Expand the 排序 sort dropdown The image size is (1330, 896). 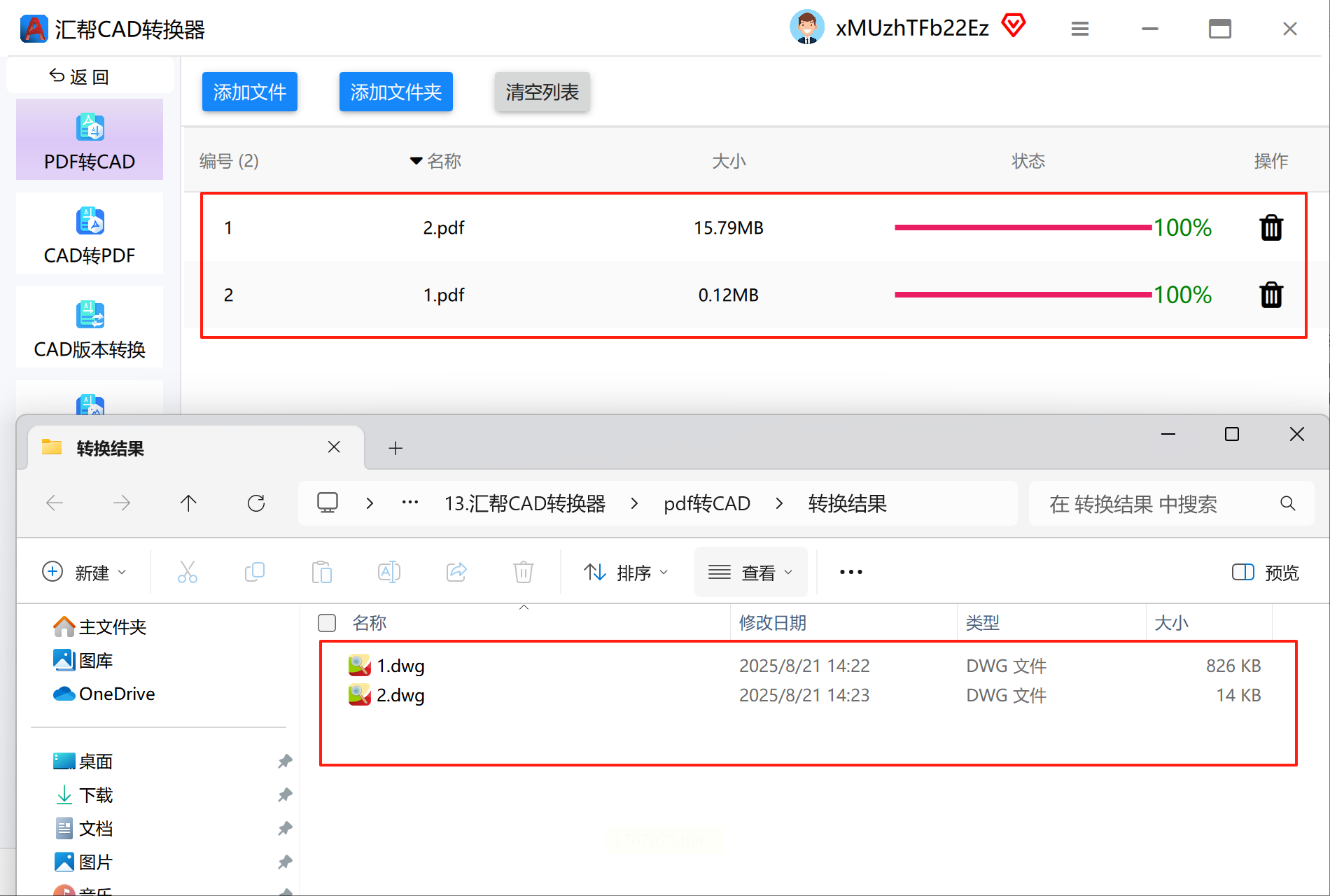tap(626, 573)
